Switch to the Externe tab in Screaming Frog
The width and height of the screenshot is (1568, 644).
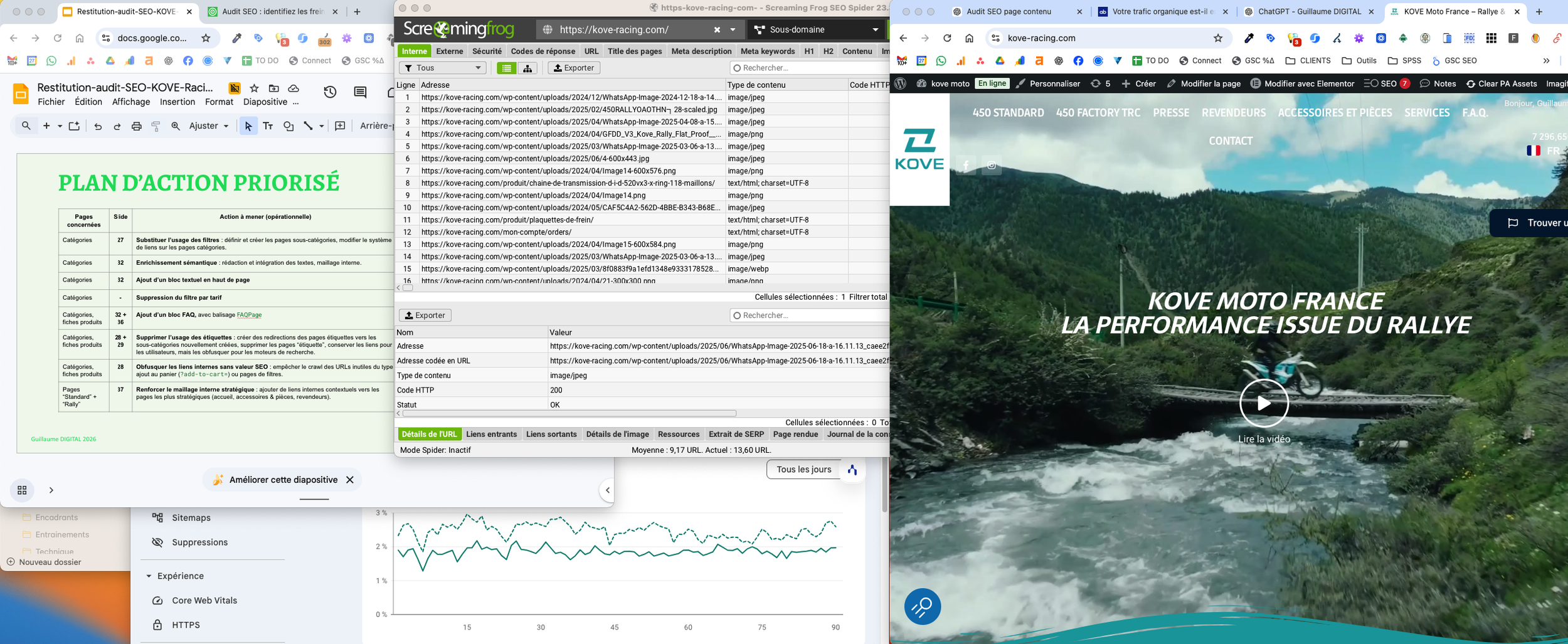click(x=450, y=51)
